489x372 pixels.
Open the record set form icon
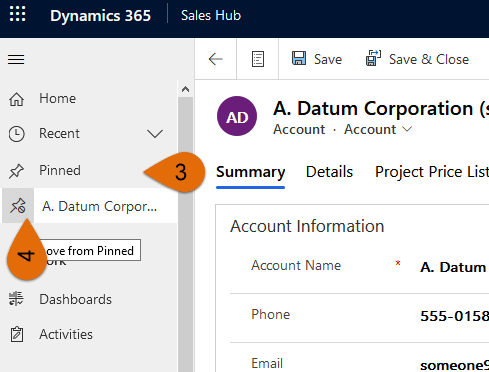[258, 59]
